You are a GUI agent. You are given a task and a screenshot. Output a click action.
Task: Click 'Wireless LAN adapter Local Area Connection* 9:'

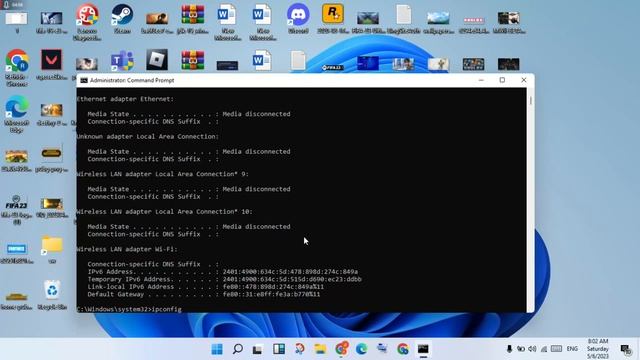(162, 174)
